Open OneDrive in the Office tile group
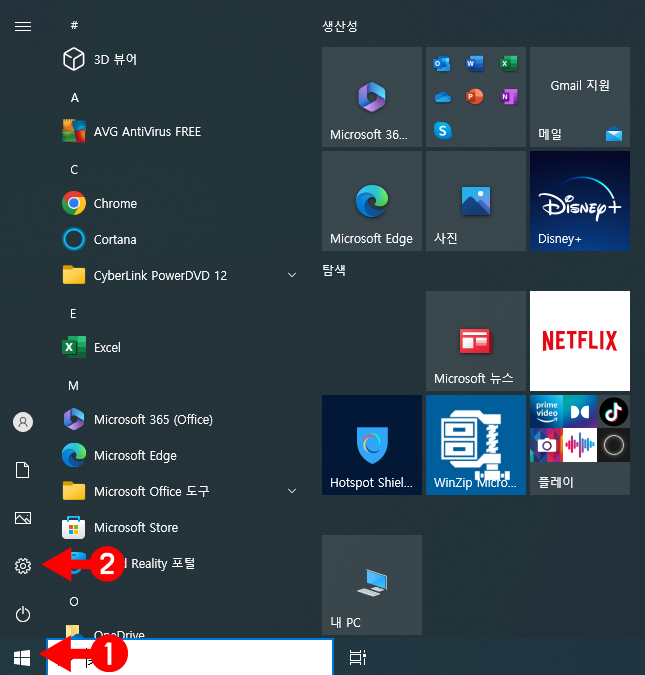Viewport: 645px width, 675px height. [443, 97]
